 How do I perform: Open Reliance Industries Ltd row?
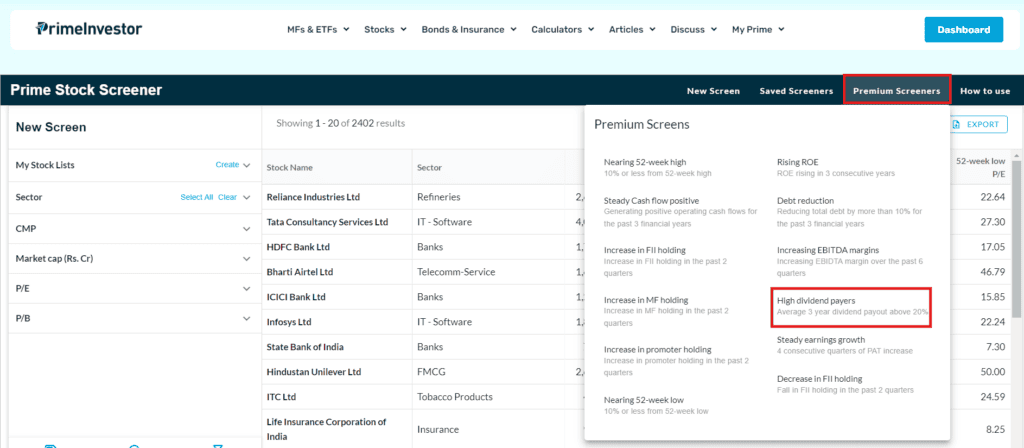pyautogui.click(x=313, y=197)
